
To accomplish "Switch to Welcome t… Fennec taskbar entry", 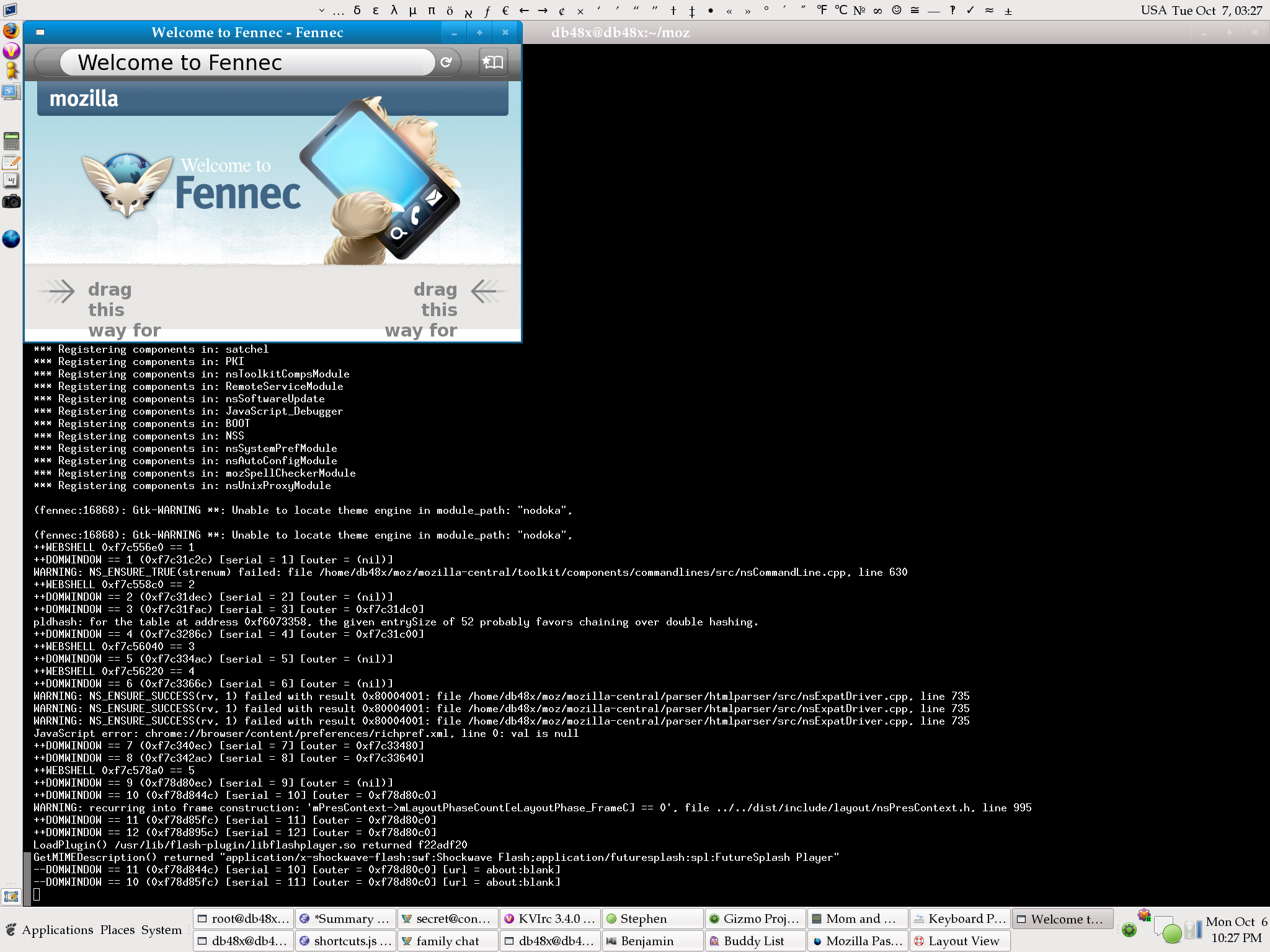I will click(1063, 919).
